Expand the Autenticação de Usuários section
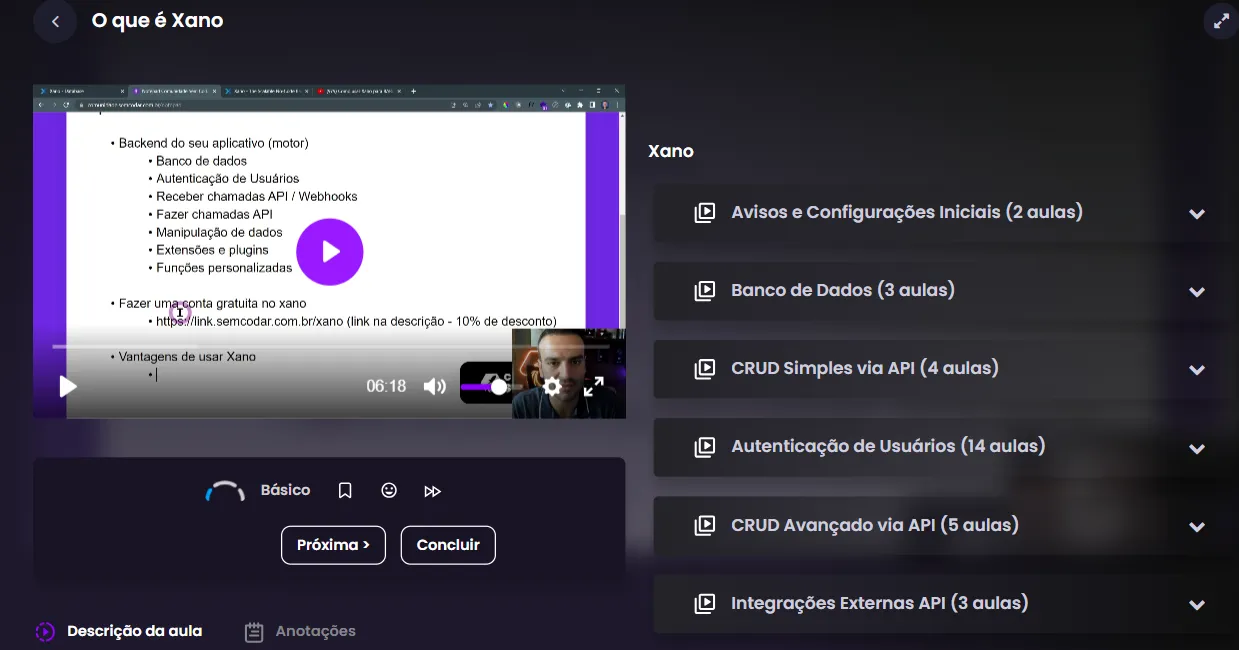The image size is (1239, 650). coord(1196,447)
